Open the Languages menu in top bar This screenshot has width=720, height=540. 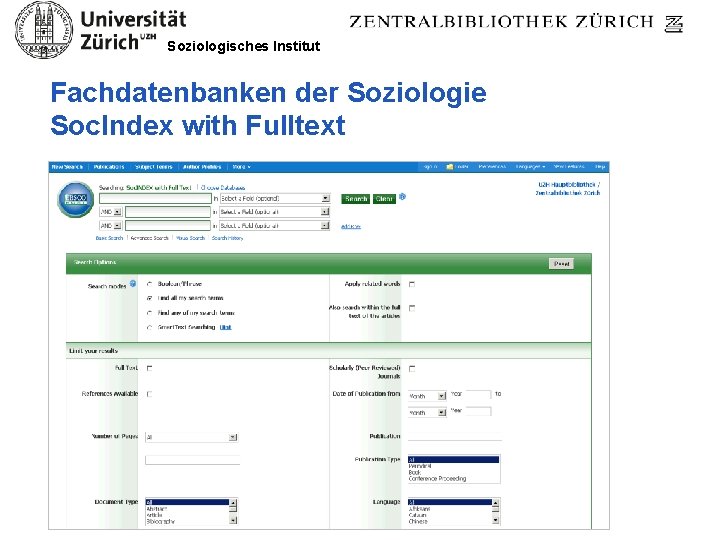point(530,167)
